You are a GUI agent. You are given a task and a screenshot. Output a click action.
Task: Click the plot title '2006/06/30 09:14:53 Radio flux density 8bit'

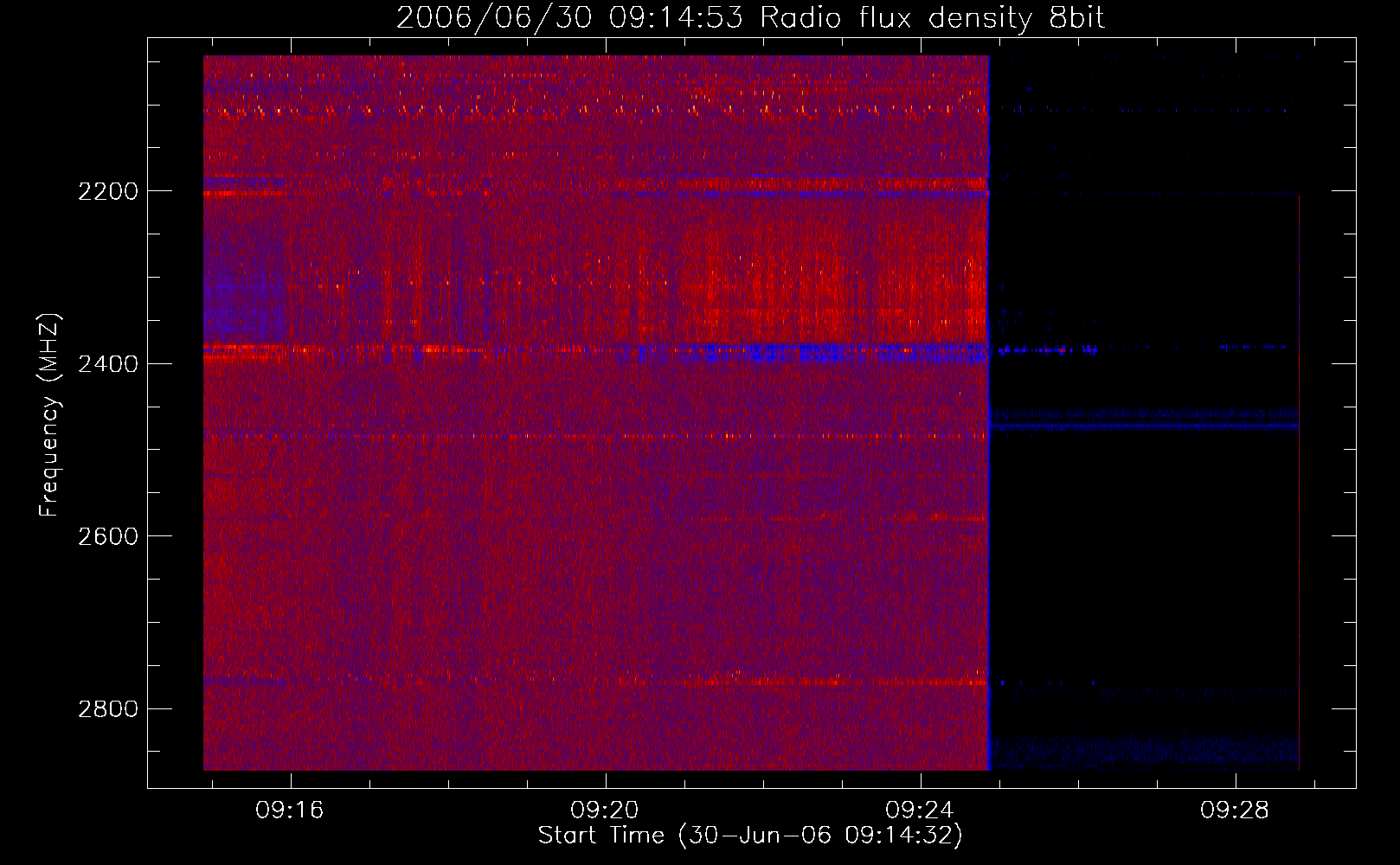pos(751,18)
